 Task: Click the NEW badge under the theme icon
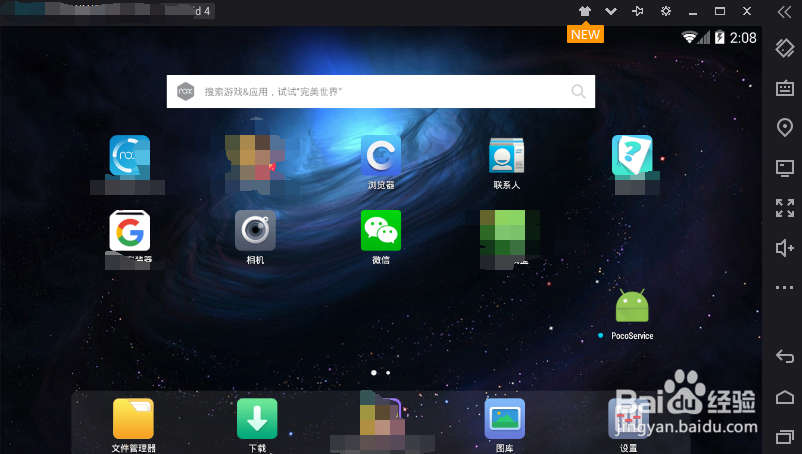click(585, 34)
